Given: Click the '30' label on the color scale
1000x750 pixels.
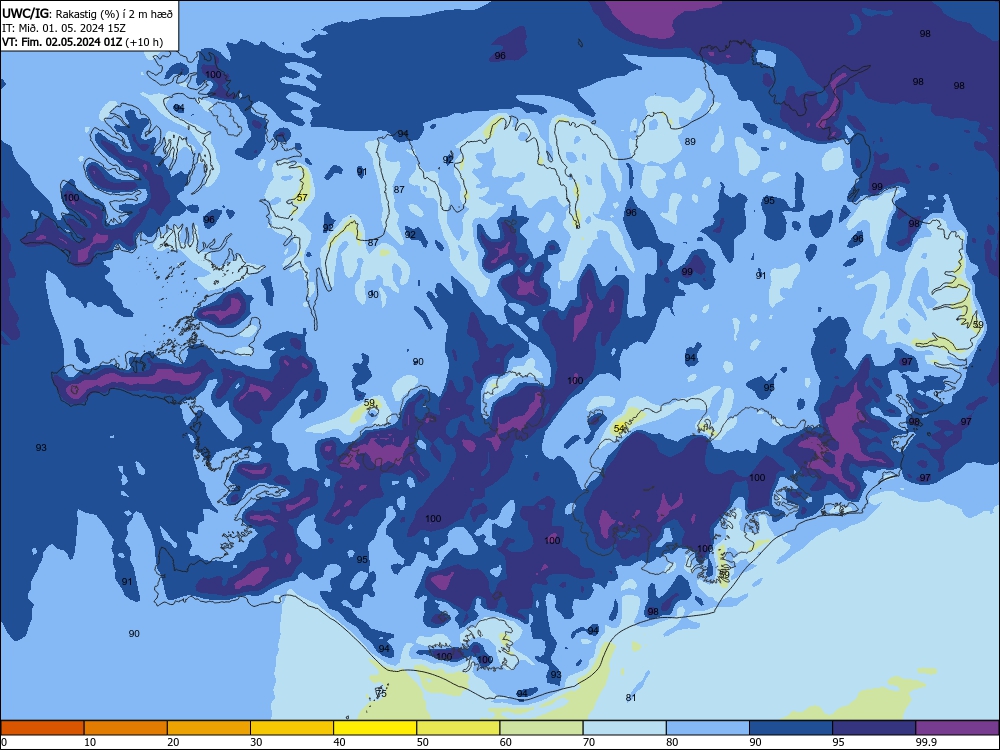Looking at the screenshot, I should pos(256,742).
